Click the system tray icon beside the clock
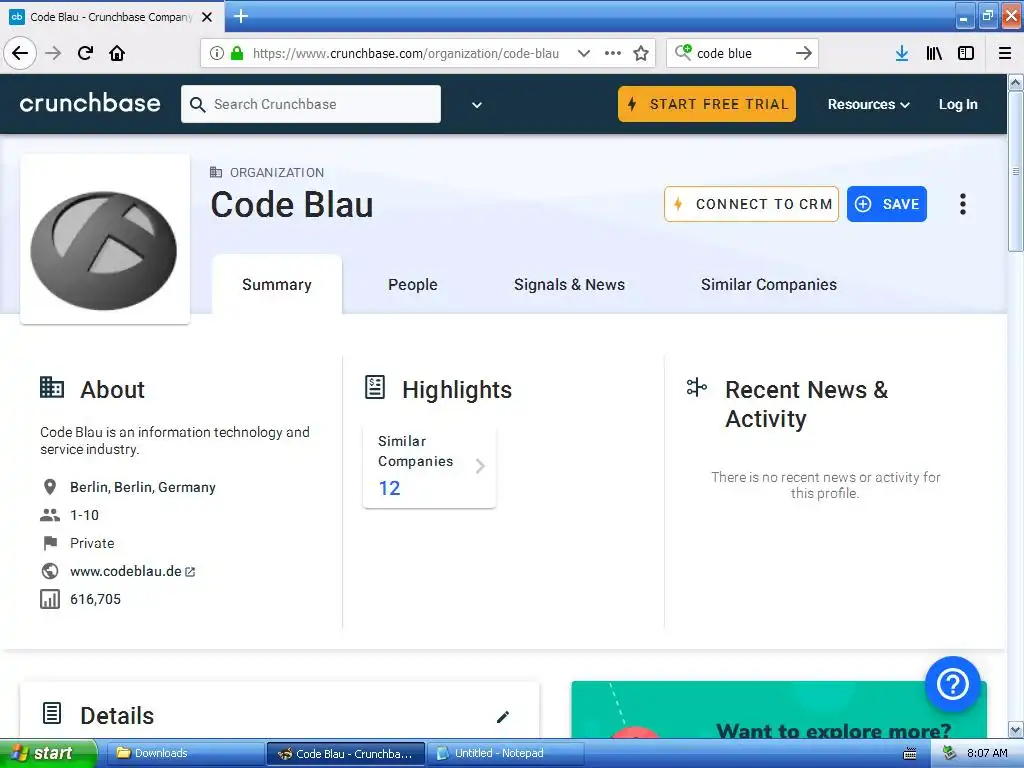Viewport: 1024px width, 768px height. pos(949,754)
